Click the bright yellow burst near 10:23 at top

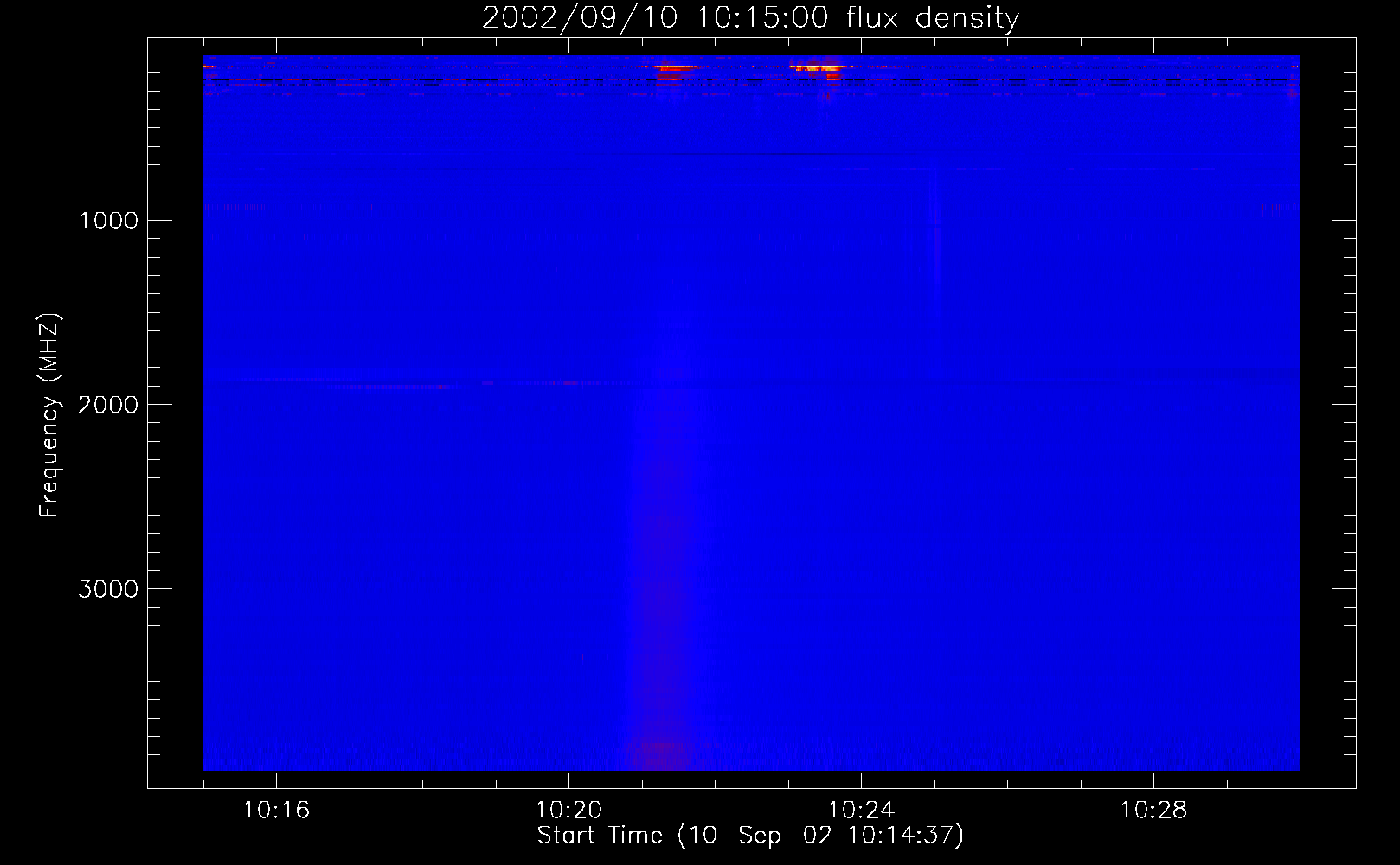819,68
